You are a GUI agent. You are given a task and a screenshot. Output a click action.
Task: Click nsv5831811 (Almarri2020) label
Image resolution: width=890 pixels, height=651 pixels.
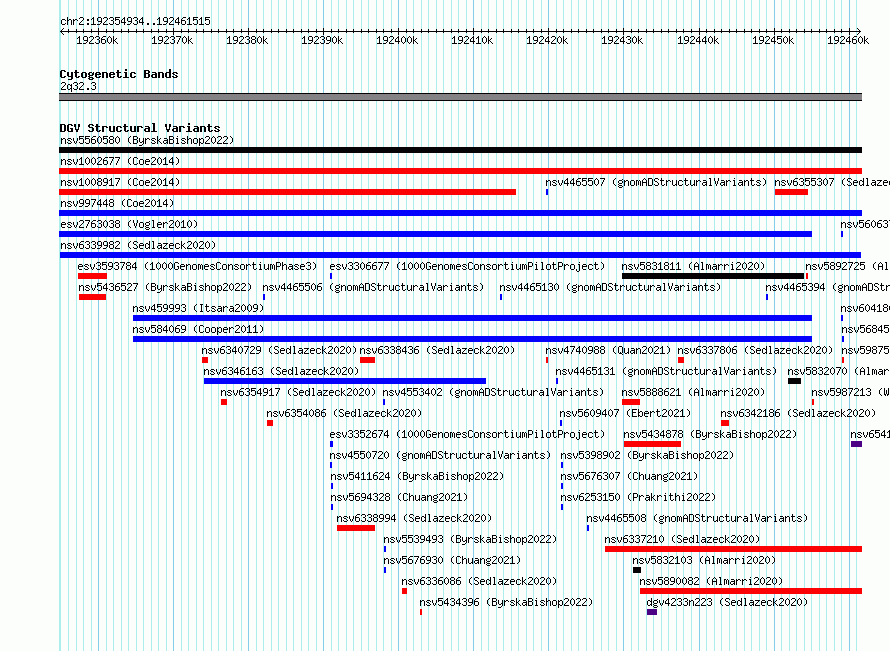coord(693,266)
